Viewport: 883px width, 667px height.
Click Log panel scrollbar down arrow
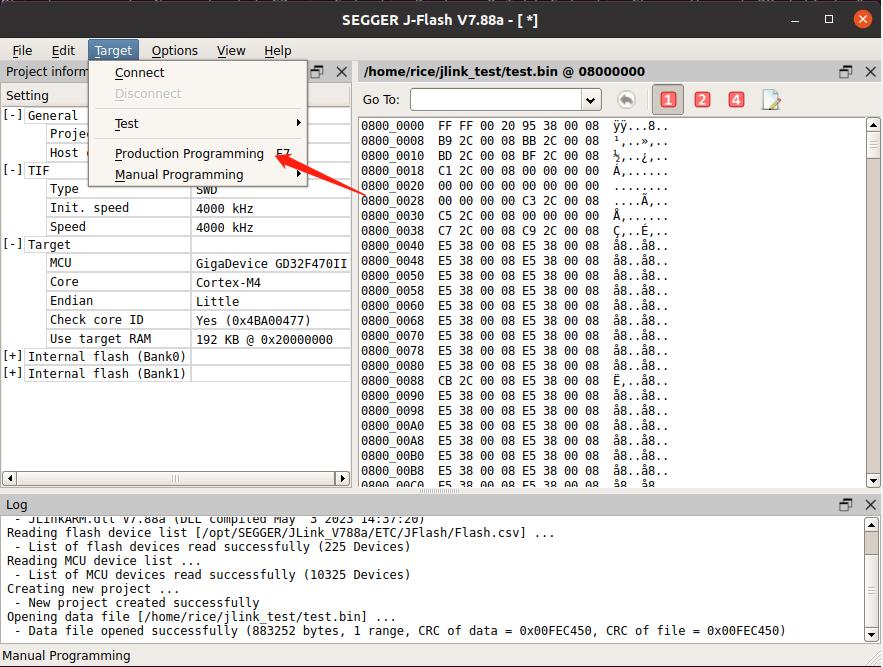pos(871,634)
